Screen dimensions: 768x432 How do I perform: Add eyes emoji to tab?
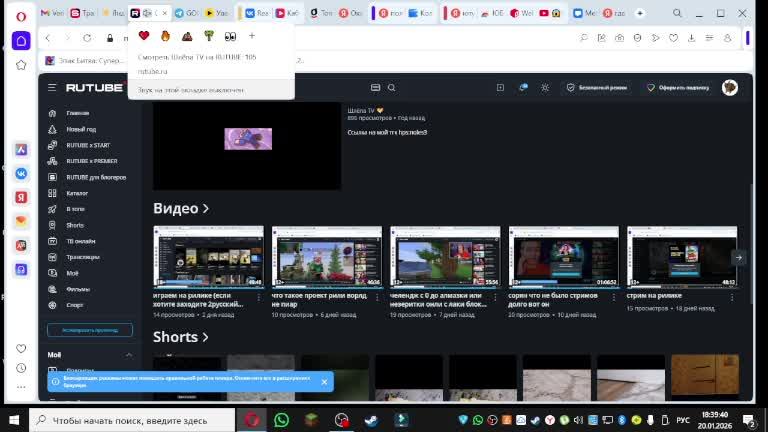pyautogui.click(x=230, y=36)
